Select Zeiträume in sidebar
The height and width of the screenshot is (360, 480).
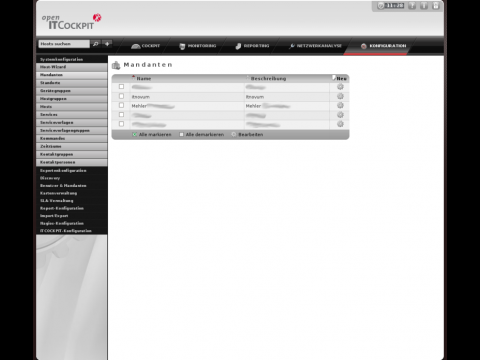[72, 146]
